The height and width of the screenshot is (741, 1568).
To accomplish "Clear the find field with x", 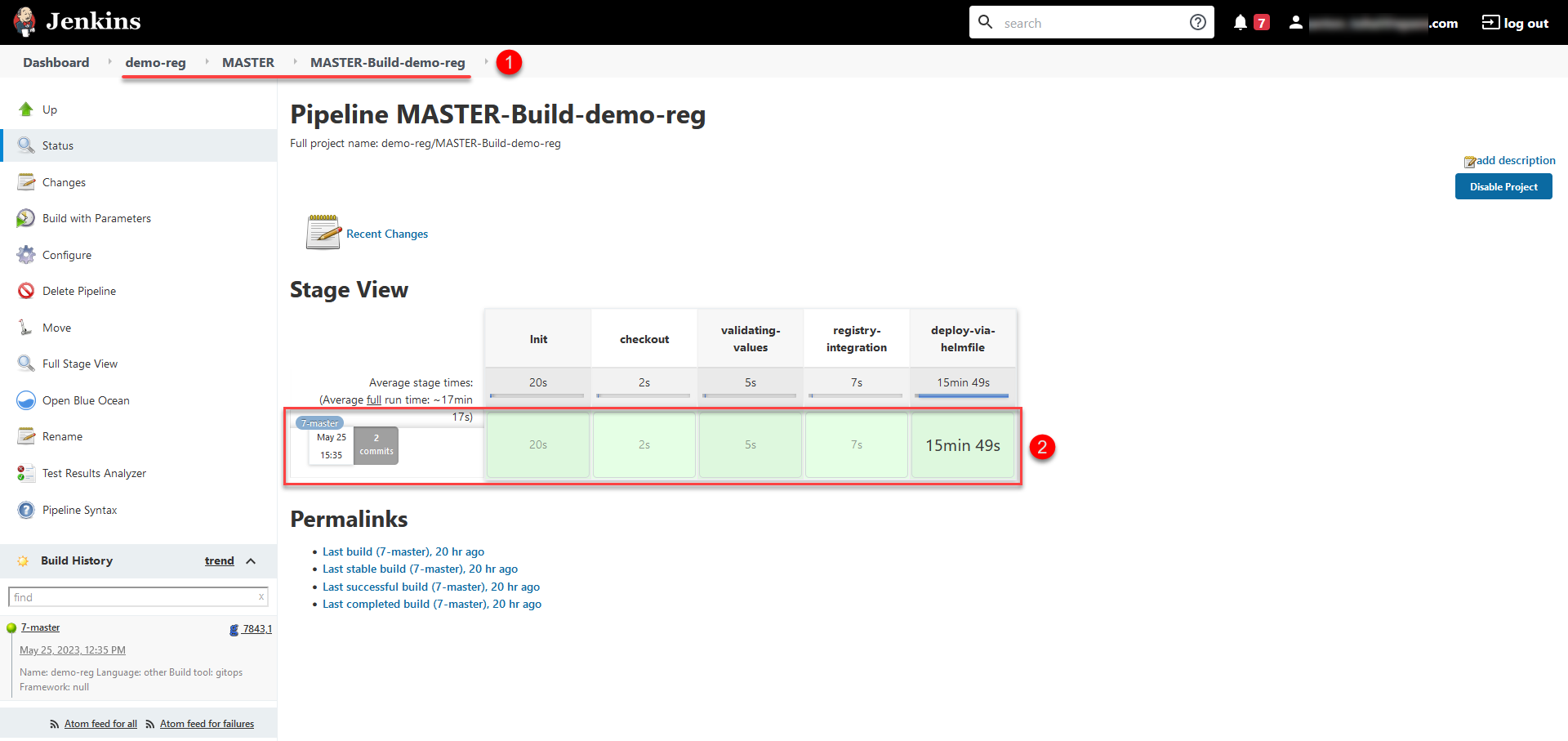I will pos(261,597).
